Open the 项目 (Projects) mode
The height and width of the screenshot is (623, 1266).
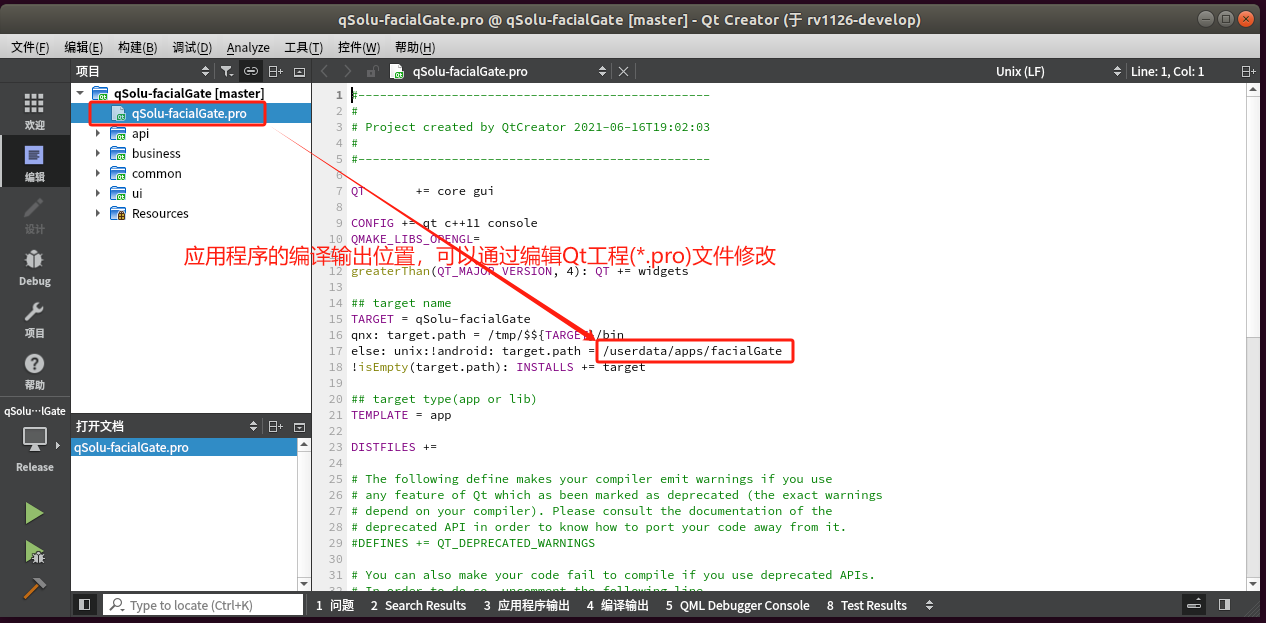pyautogui.click(x=34, y=319)
